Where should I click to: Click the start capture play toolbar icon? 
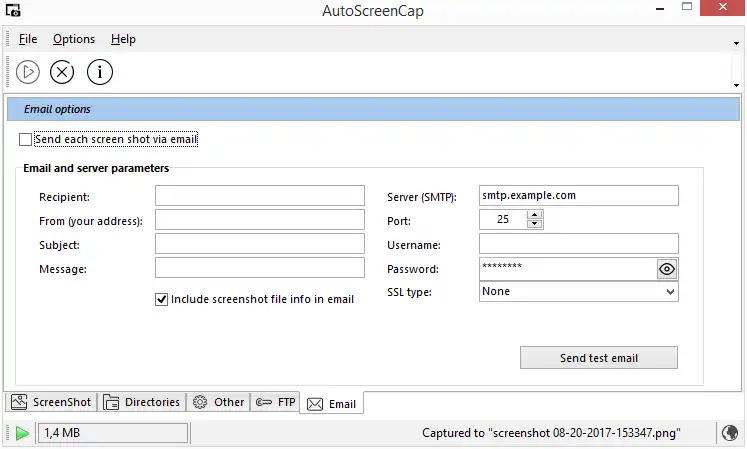(28, 71)
